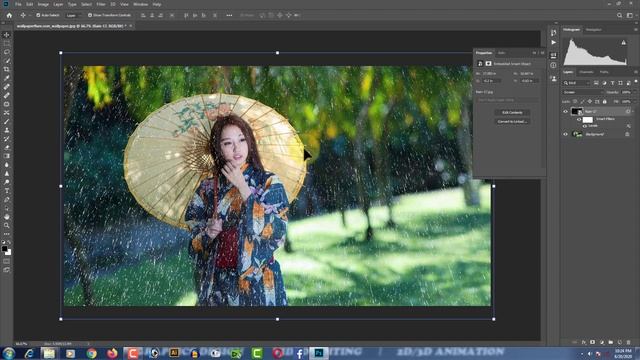640x360 pixels.
Task: Open the Auto-Select Layer dropdown
Action: click(72, 16)
